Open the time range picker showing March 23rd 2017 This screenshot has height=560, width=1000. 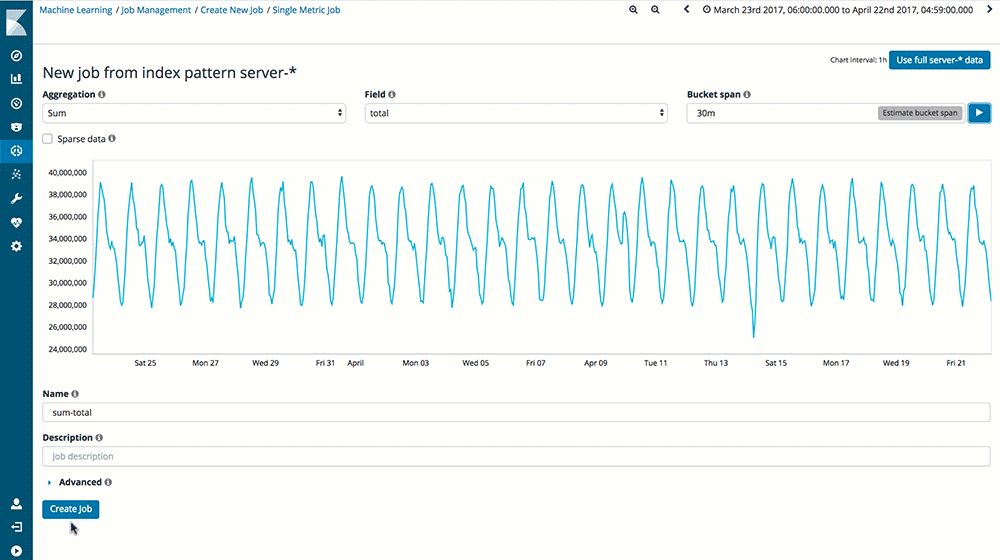point(838,10)
